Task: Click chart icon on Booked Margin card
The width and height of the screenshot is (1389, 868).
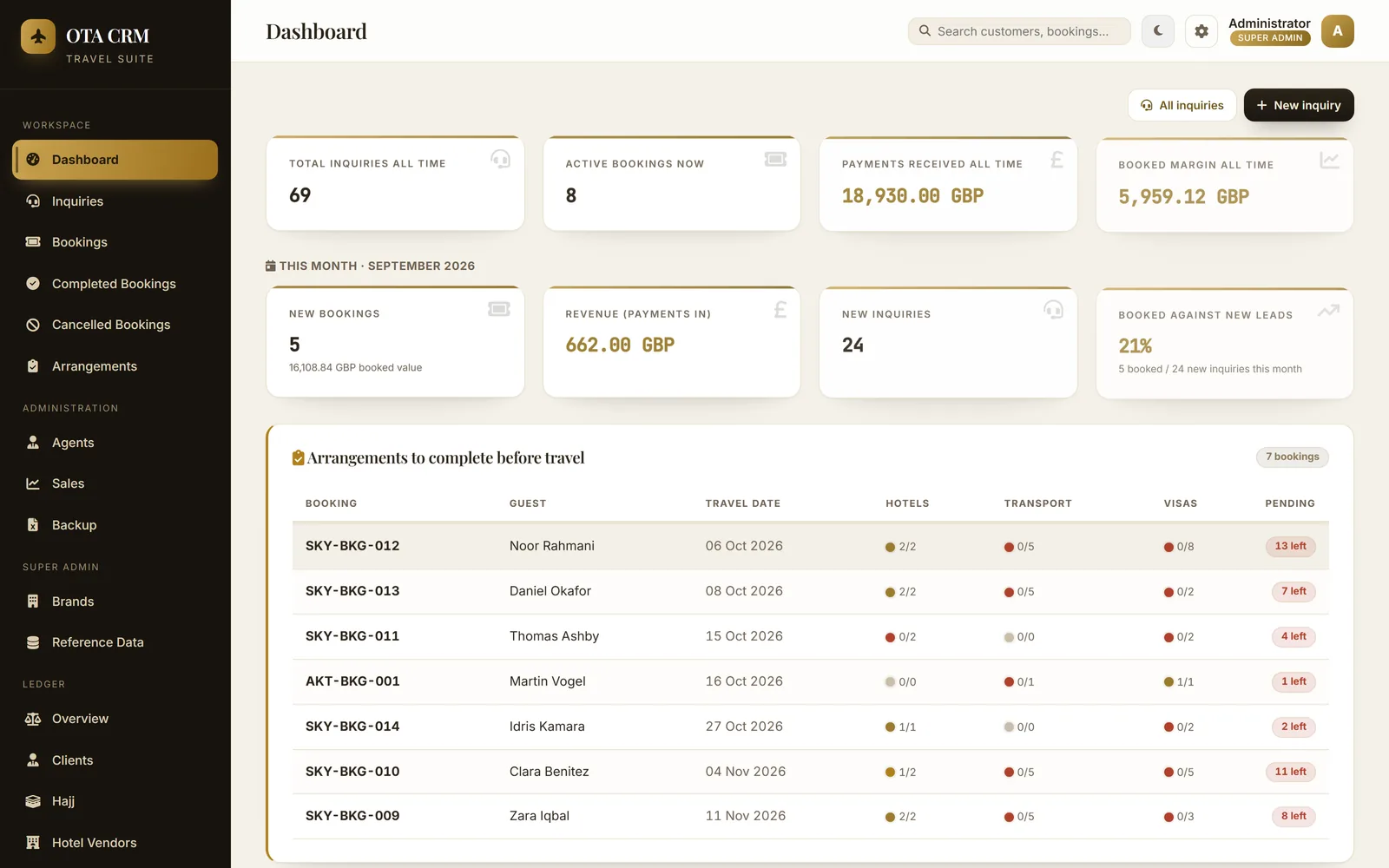Action: tap(1329, 161)
